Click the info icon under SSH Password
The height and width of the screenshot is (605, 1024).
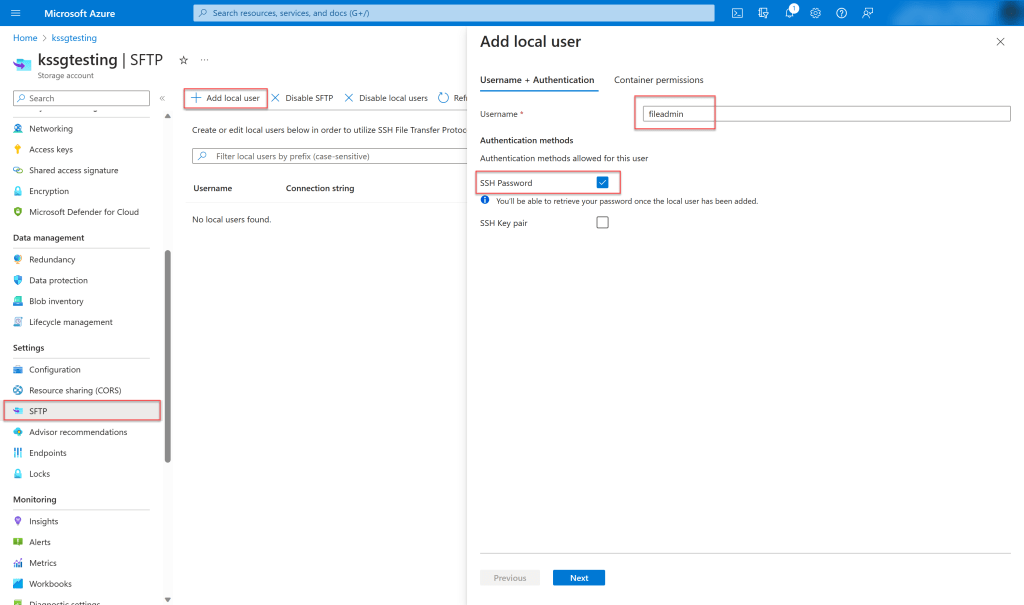485,200
